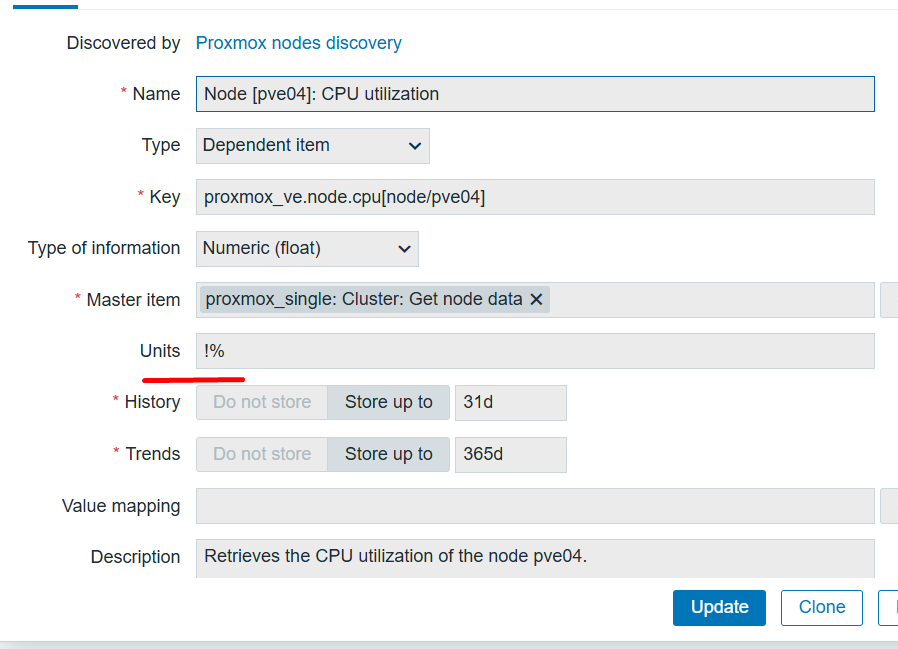The image size is (898, 649).
Task: Click the Update button
Action: (x=719, y=607)
